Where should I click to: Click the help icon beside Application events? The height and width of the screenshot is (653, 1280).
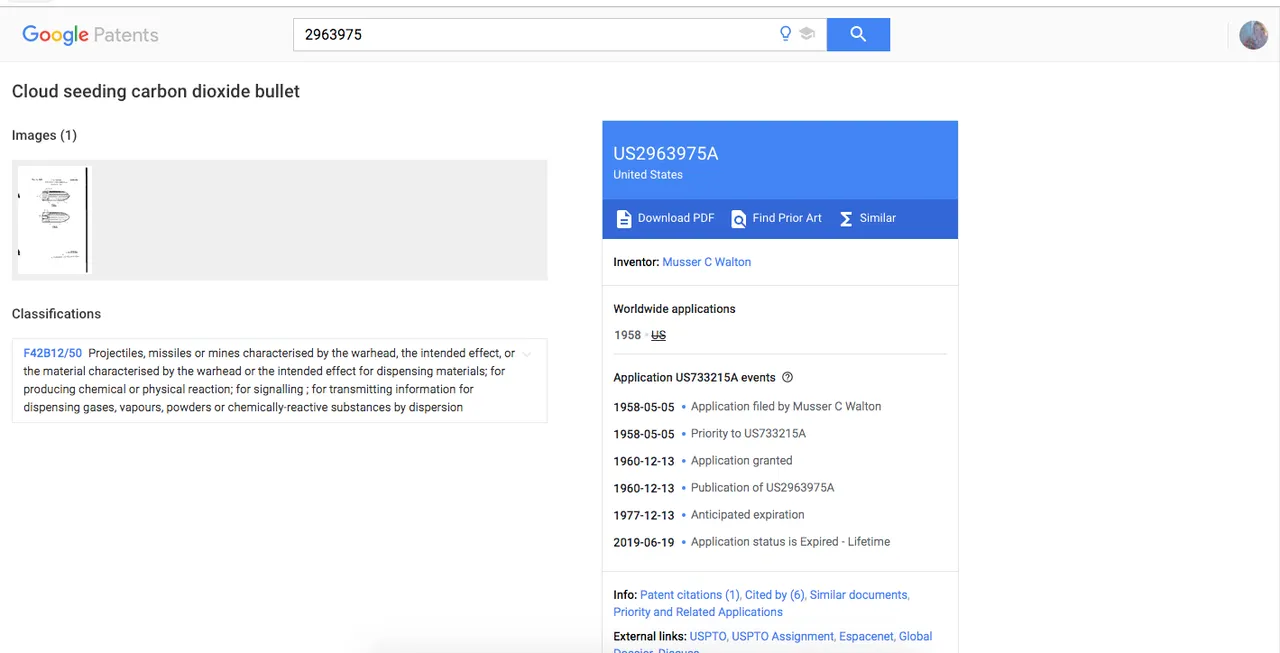(787, 377)
